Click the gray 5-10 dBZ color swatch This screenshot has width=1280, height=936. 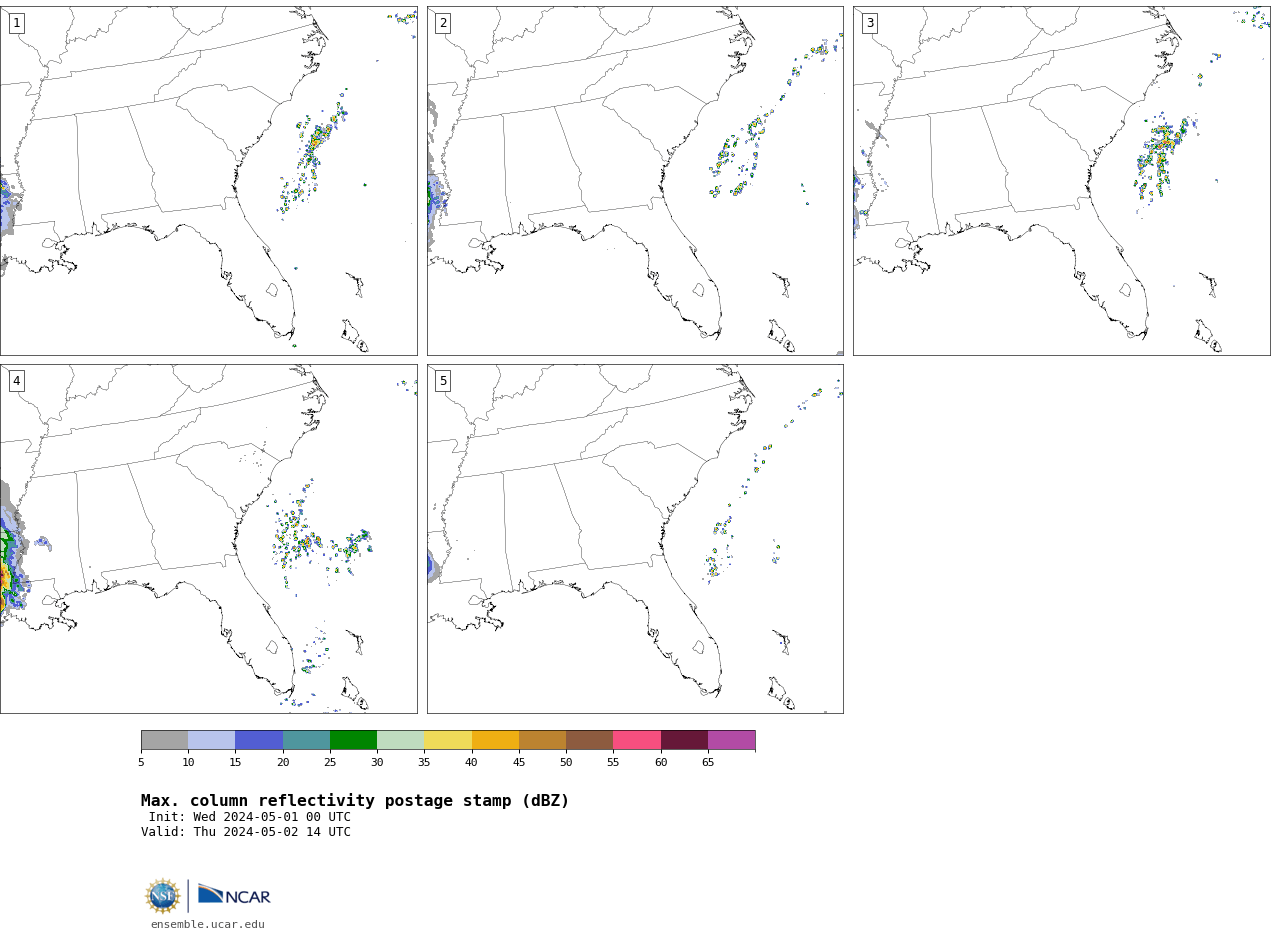tap(164, 740)
